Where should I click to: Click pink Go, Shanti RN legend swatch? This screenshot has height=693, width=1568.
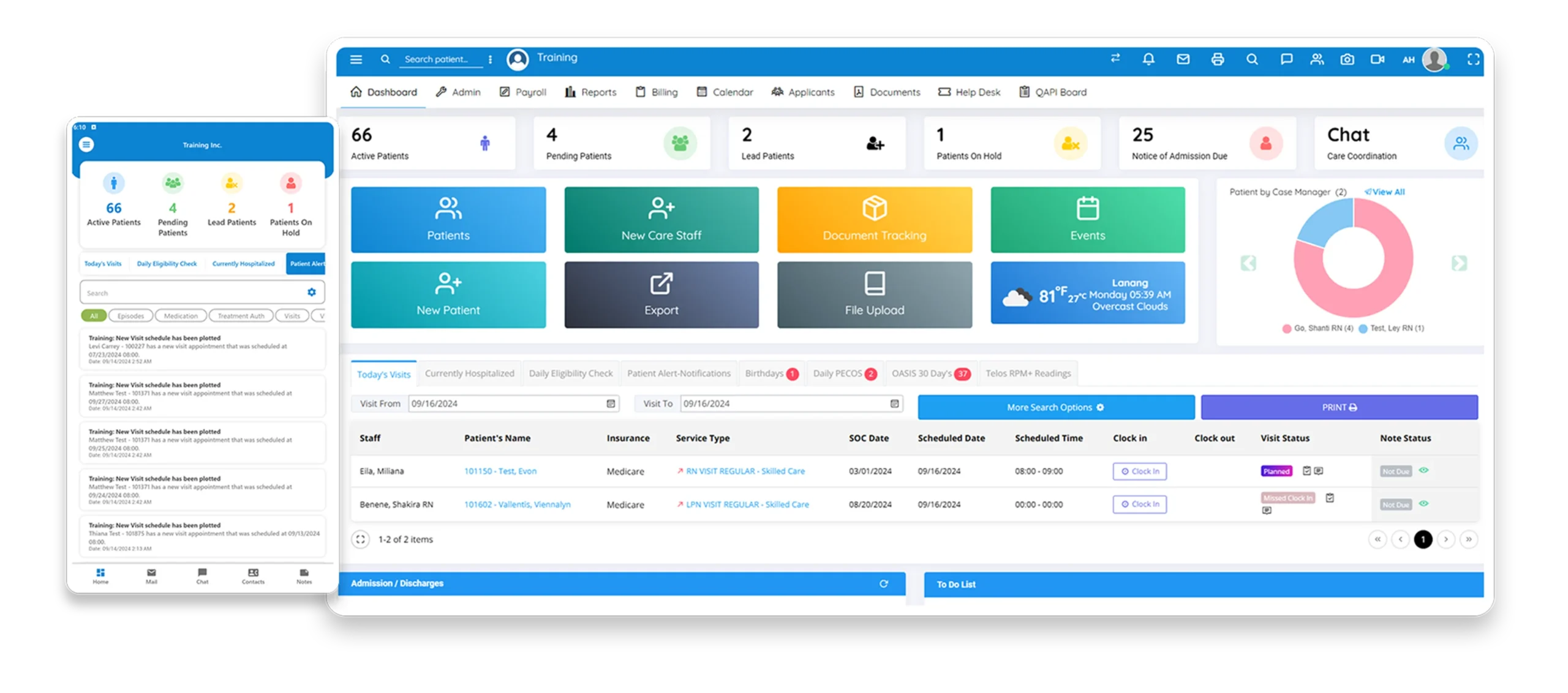point(1286,329)
